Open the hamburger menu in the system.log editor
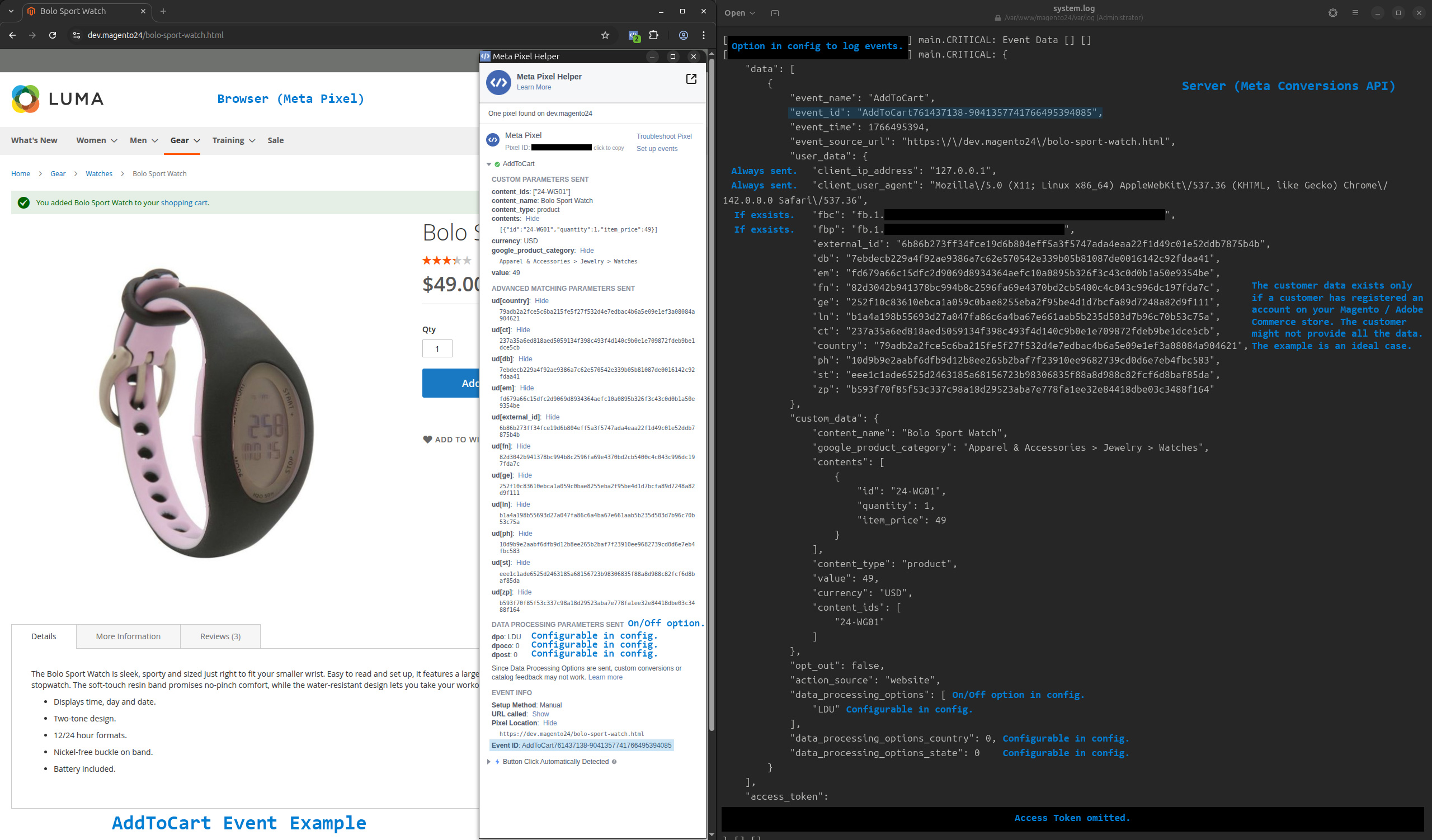The width and height of the screenshot is (1432, 840). point(1355,12)
